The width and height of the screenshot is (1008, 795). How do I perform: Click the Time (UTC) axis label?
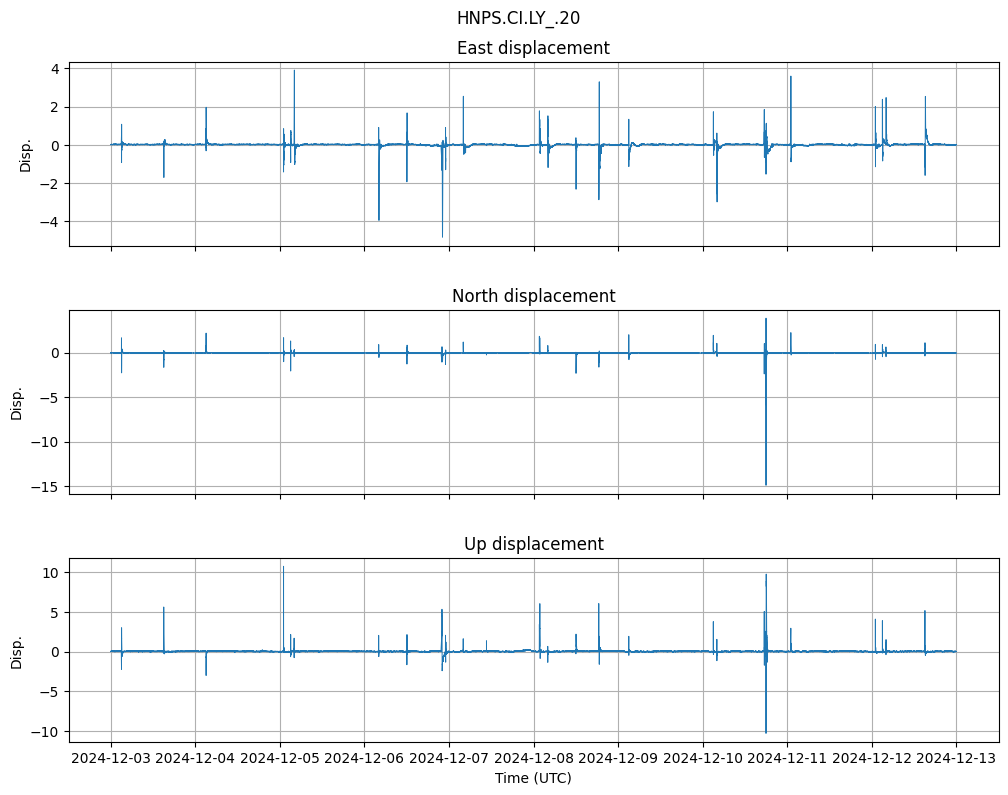533,777
